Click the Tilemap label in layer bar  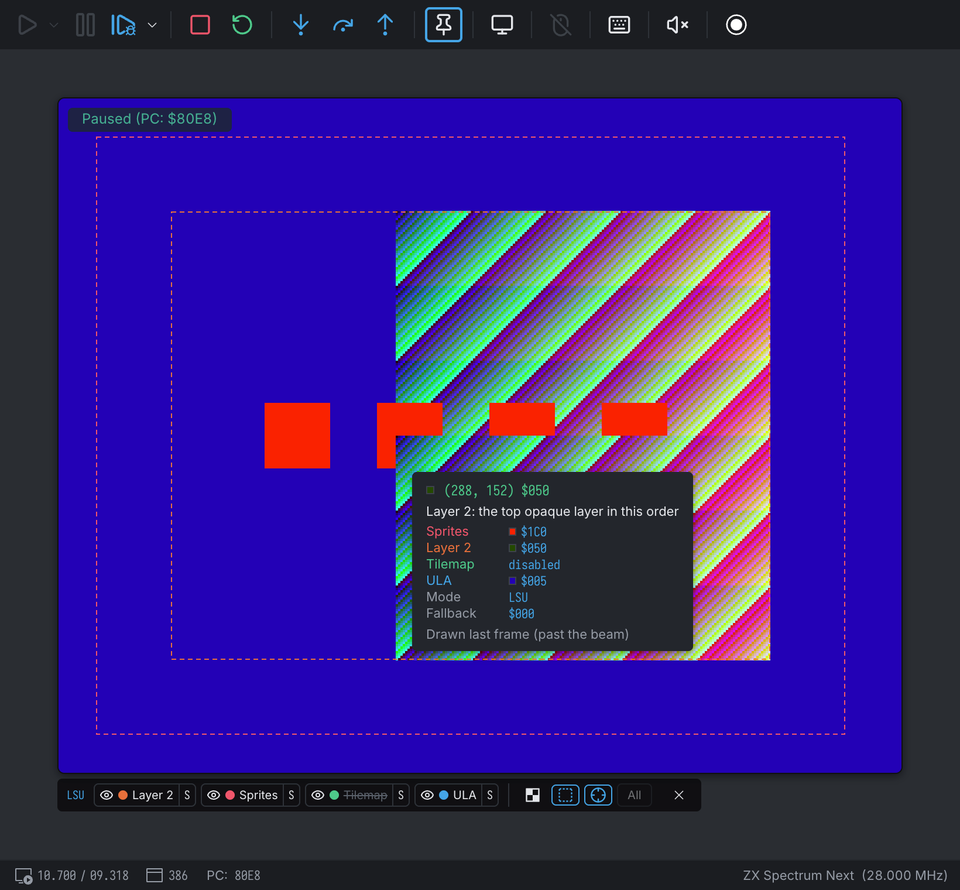pos(366,795)
